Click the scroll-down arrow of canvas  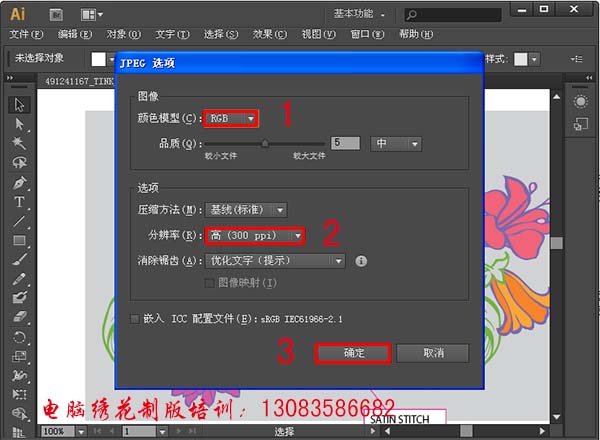point(557,417)
